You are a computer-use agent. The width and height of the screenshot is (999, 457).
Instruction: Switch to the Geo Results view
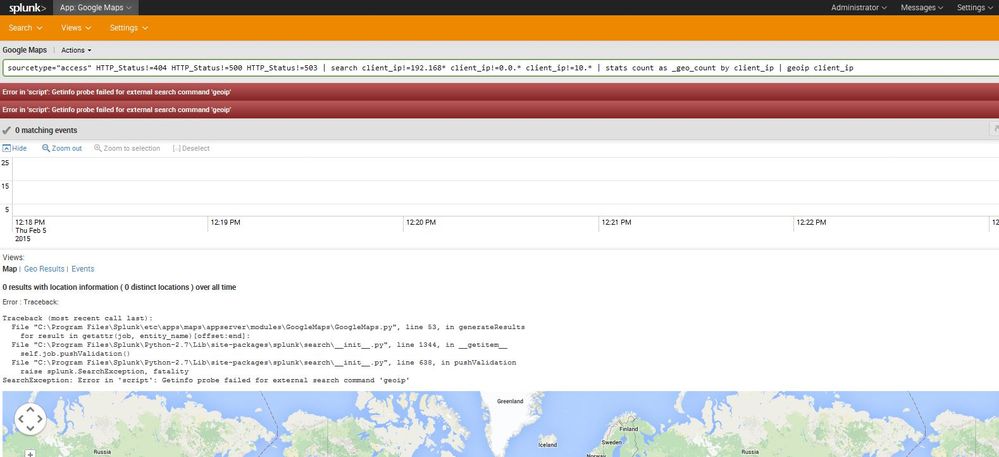tap(44, 269)
